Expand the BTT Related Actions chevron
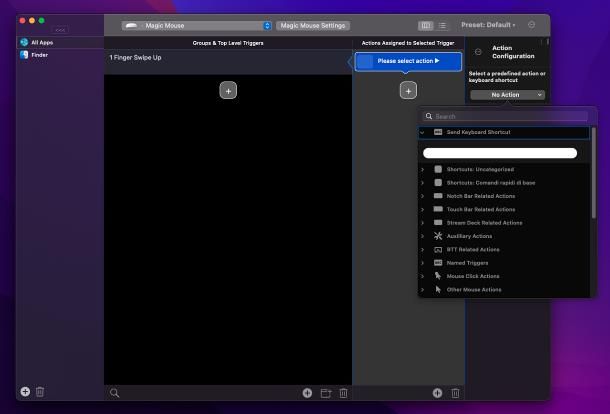 [422, 249]
